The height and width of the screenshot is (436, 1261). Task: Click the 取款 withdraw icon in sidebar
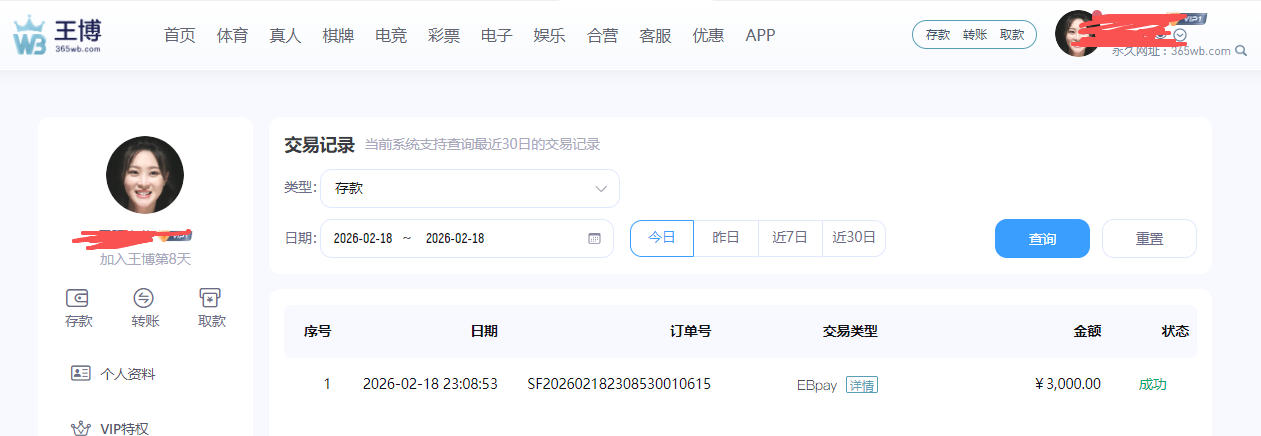(211, 298)
